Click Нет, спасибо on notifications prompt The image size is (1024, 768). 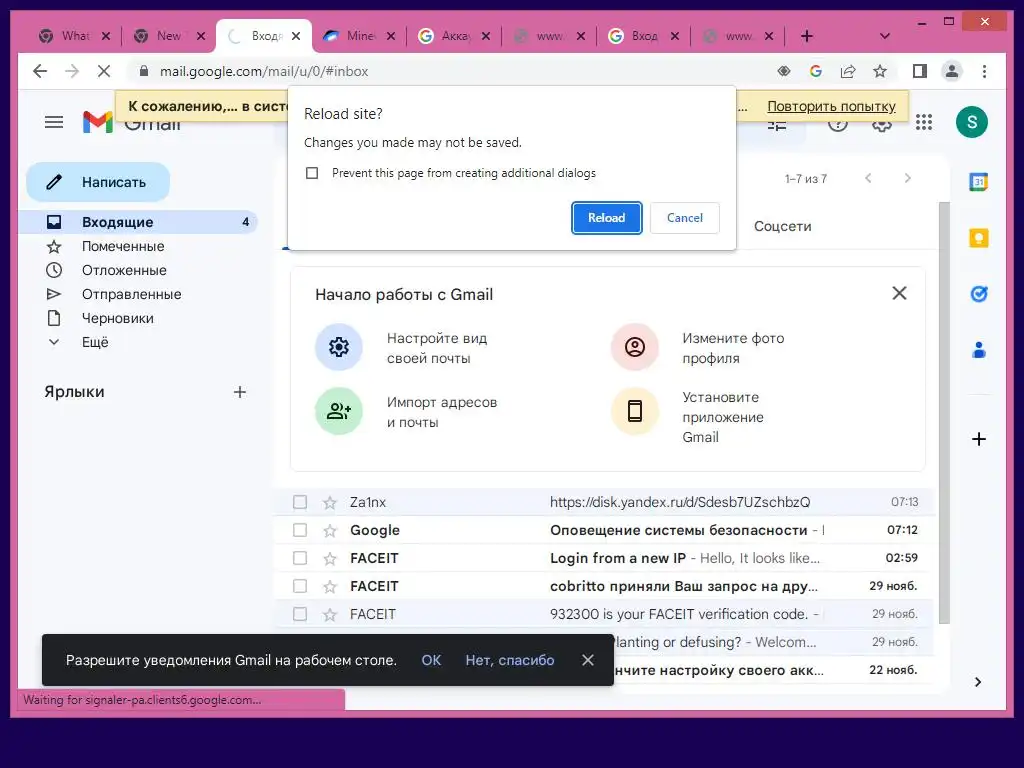coord(510,660)
